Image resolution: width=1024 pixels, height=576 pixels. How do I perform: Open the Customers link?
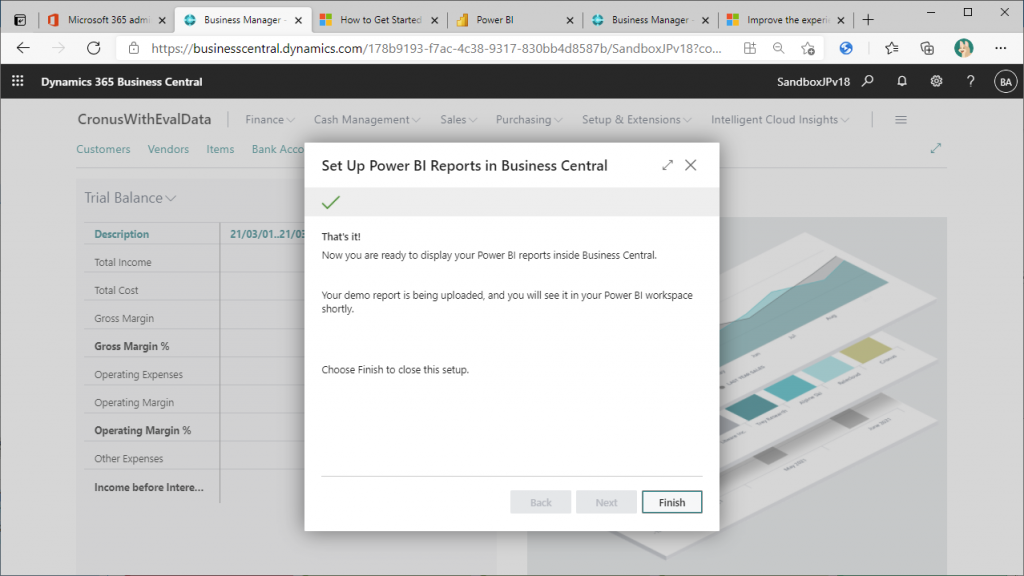[x=103, y=149]
